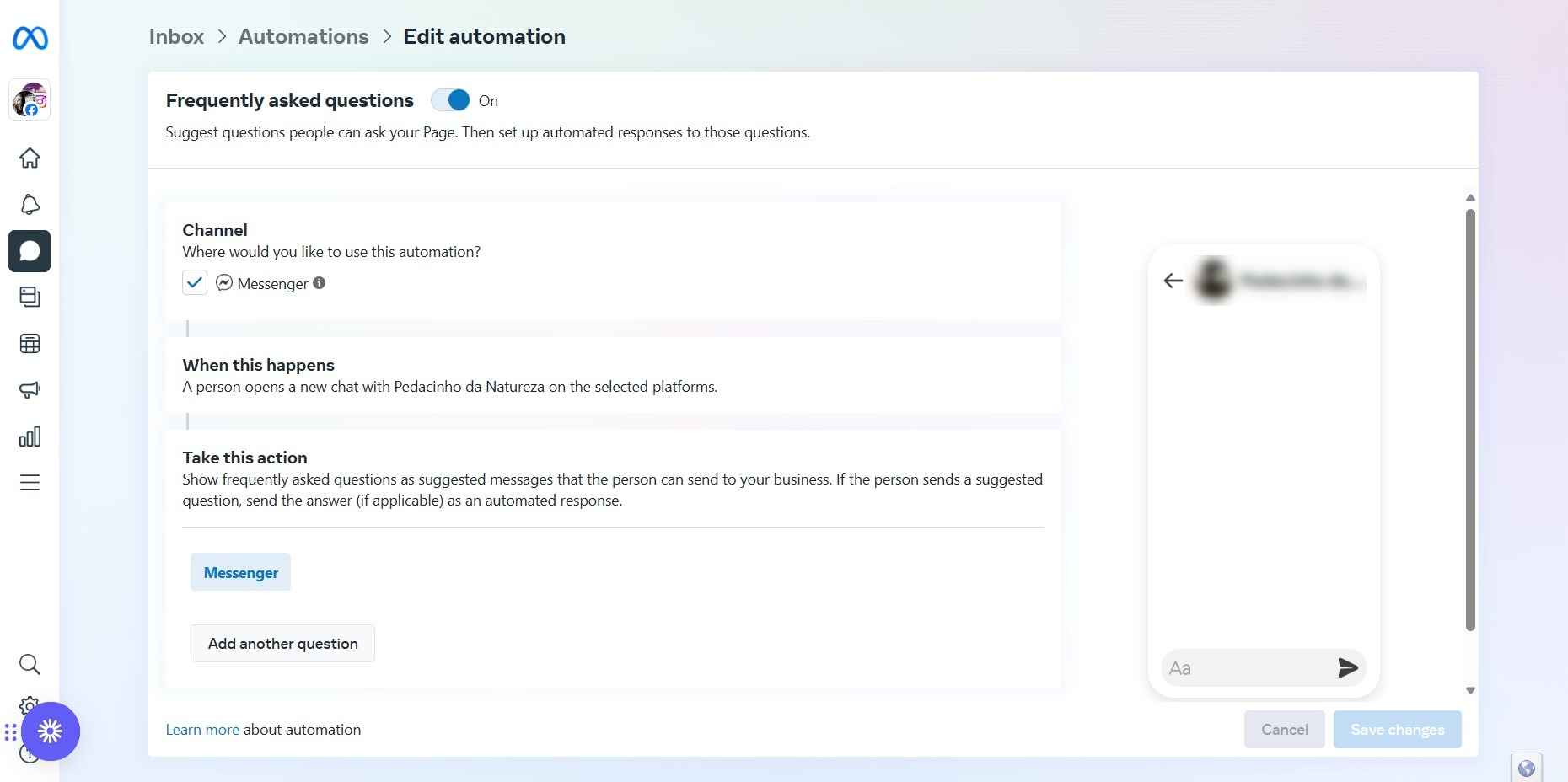Open the Learn more link about automation
This screenshot has width=1568, height=782.
click(202, 729)
